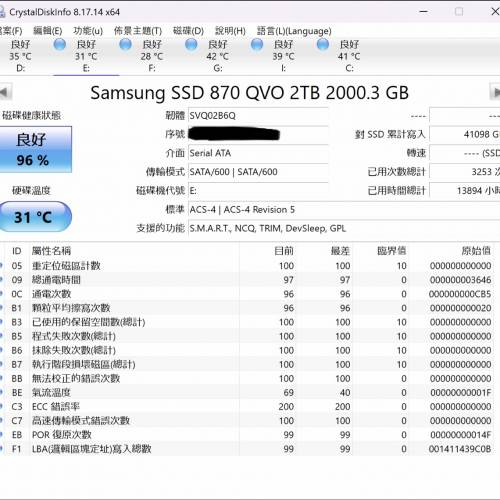Screen dimensions: 500x500
Task: Click the 最差 column header
Action: (340, 251)
